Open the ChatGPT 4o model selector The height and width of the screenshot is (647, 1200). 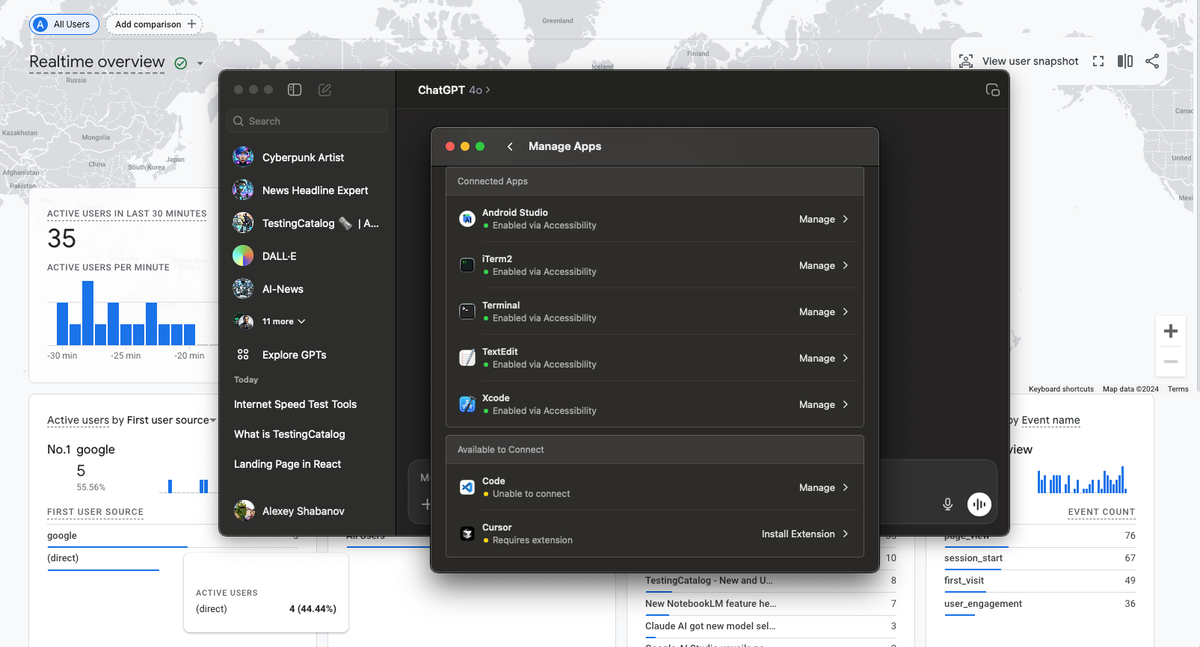coord(454,90)
